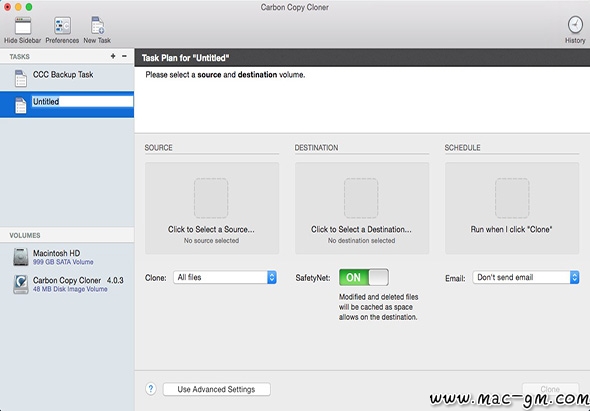Click 'Please select a source and destination' text
Viewport: 590px width, 411px height.
[225, 75]
